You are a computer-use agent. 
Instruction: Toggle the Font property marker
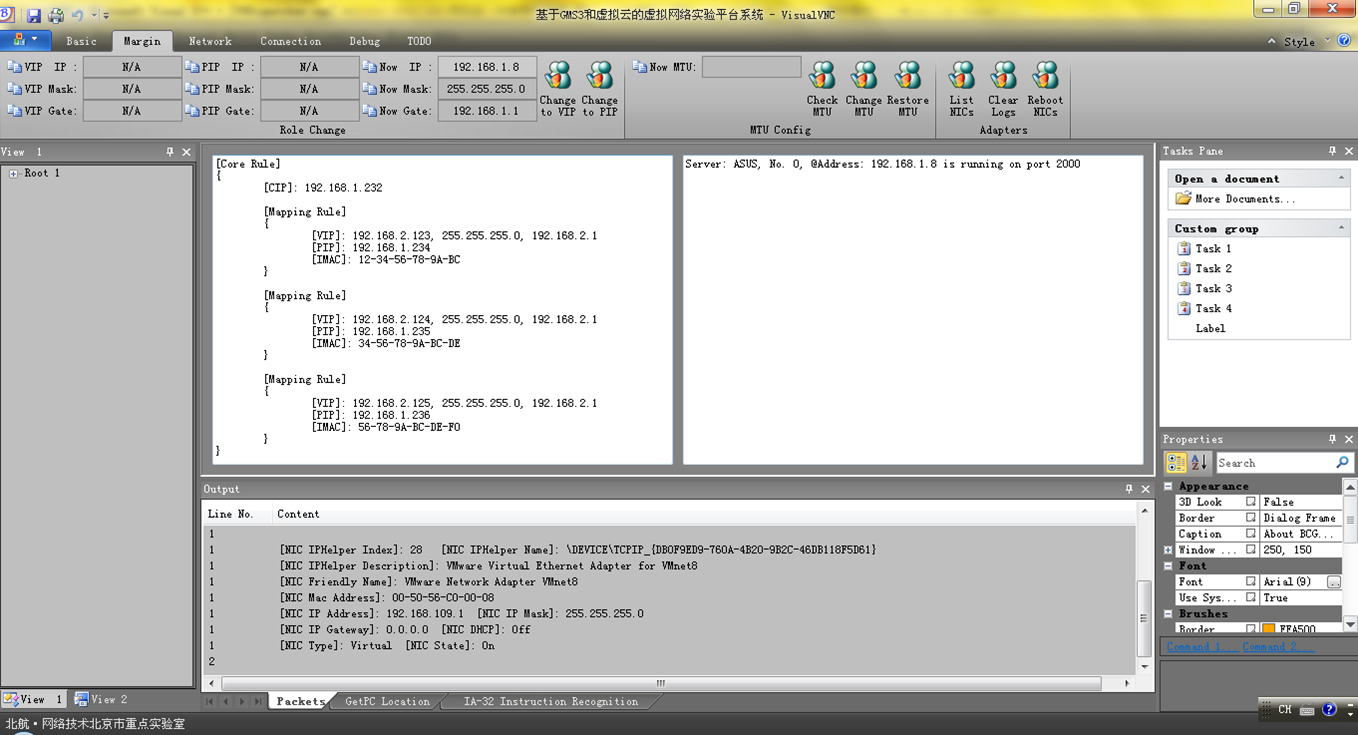coord(1250,582)
